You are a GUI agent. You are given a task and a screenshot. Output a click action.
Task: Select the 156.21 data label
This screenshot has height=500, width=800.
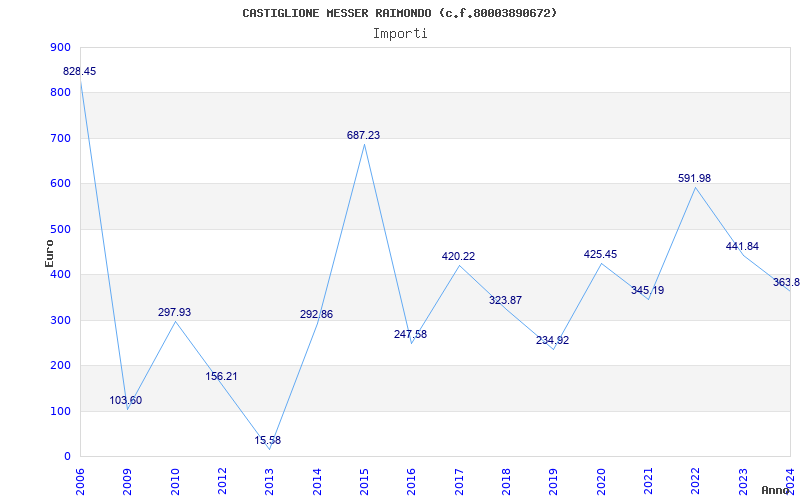pyautogui.click(x=221, y=377)
